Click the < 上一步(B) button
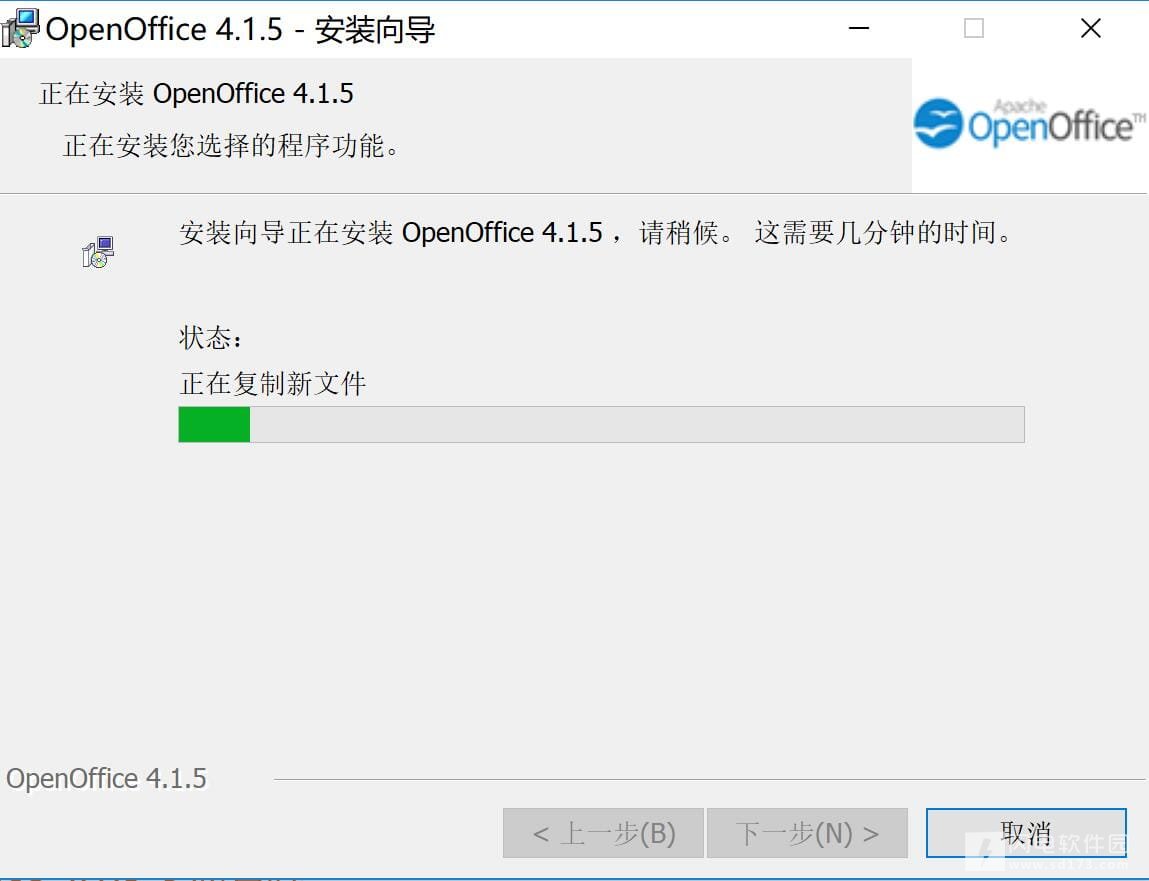This screenshot has width=1149, height=881. click(x=603, y=833)
